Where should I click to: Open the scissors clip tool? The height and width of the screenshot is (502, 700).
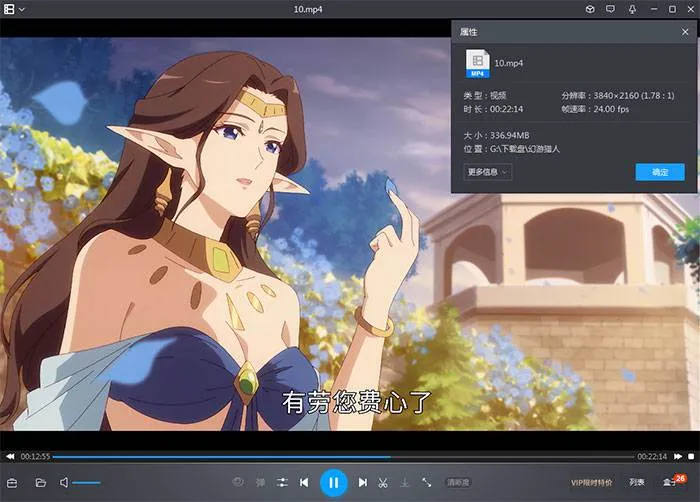[383, 482]
